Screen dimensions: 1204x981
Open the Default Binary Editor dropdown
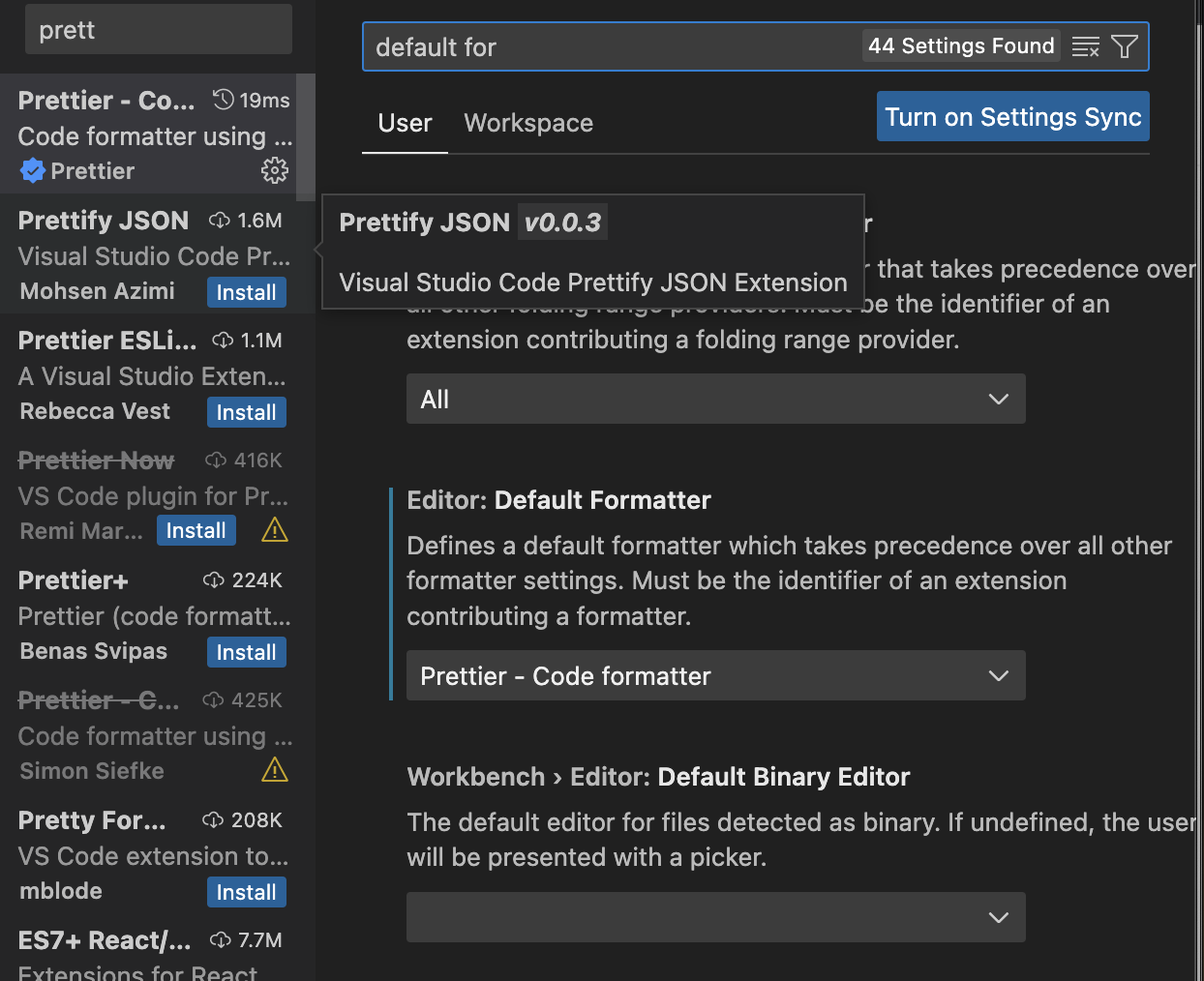pos(716,917)
